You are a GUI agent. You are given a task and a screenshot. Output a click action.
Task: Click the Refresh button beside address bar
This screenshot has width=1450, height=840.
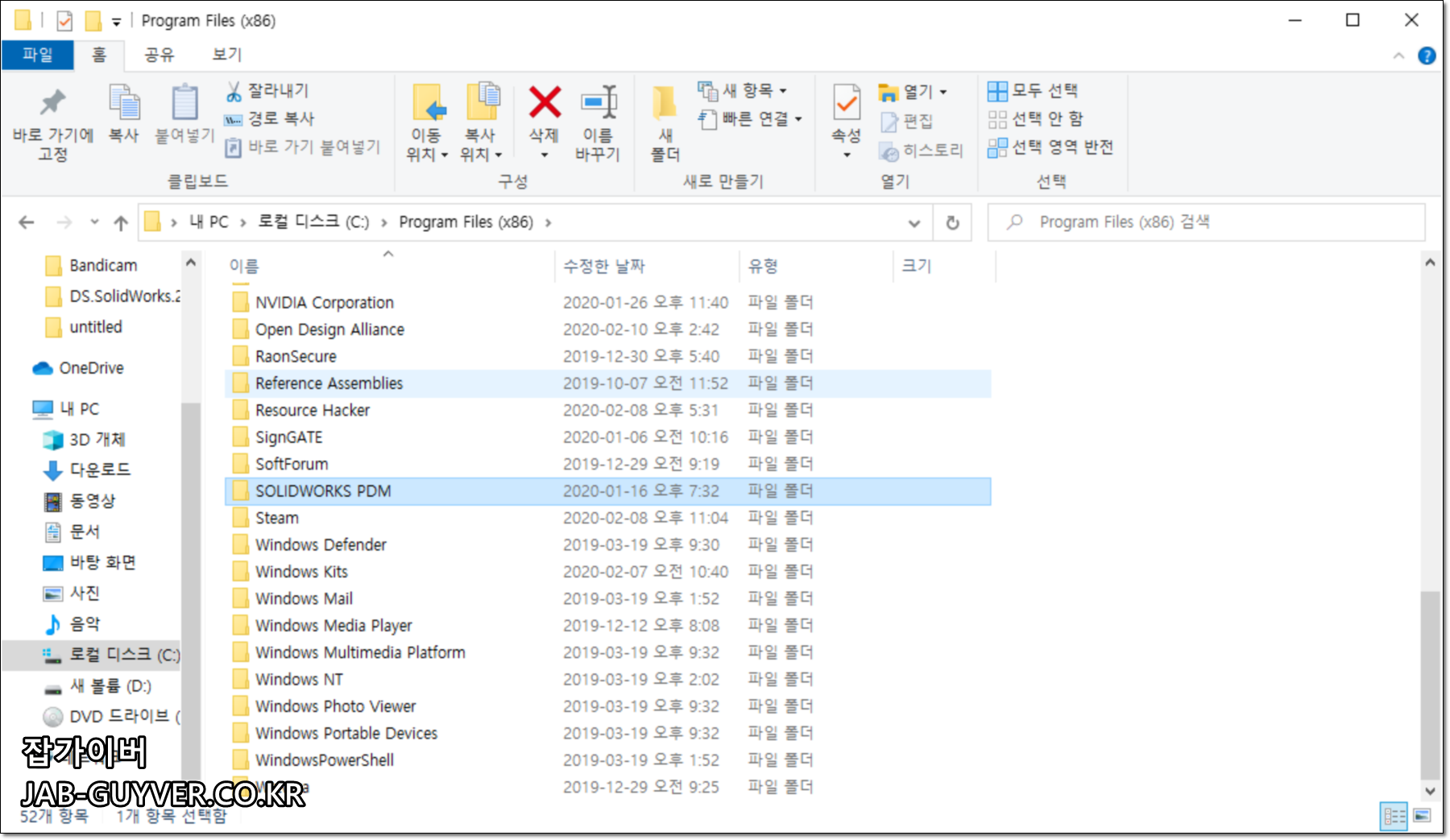click(952, 223)
